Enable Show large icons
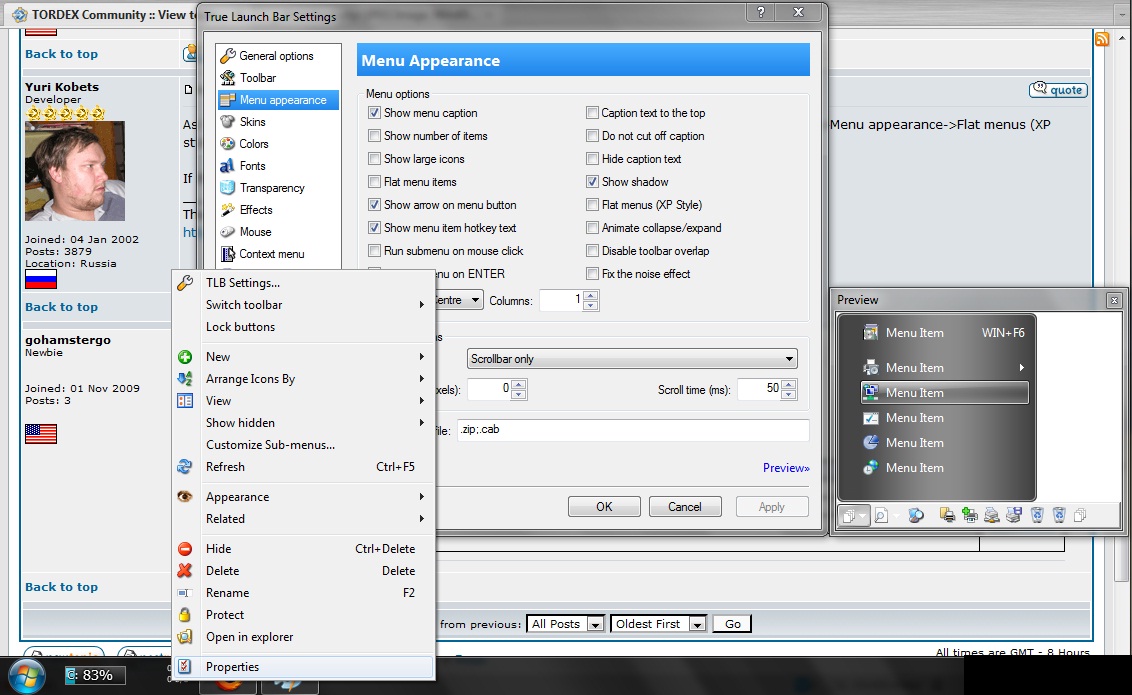Image resolution: width=1132 pixels, height=695 pixels. coord(374,159)
